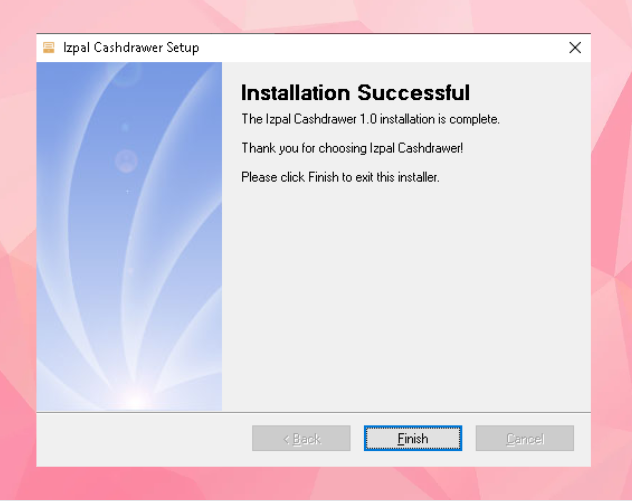Click the disabled Back button
Screen dimensions: 632x501
point(301,438)
